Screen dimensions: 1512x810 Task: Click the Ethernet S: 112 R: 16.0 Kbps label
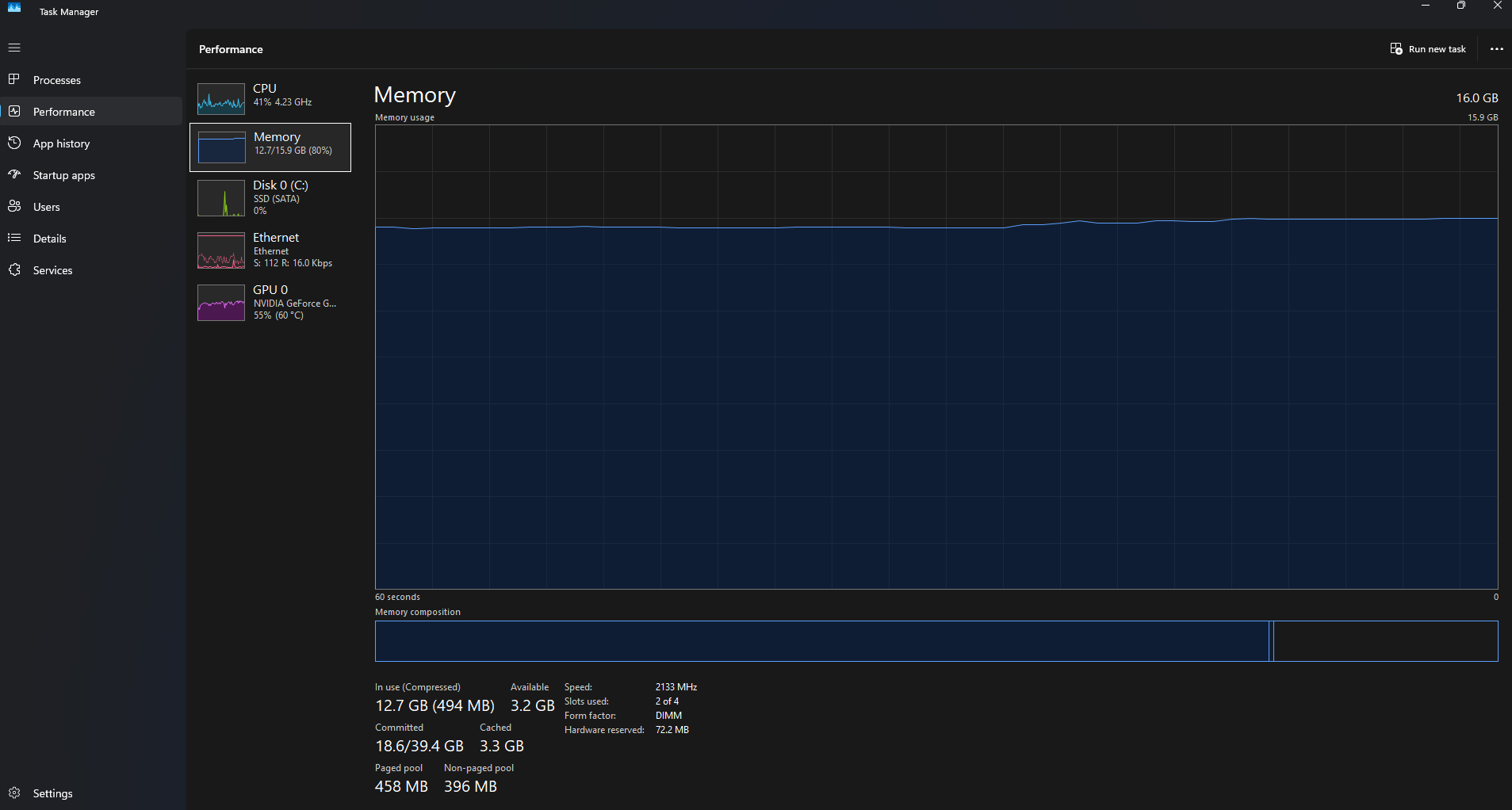click(x=293, y=250)
